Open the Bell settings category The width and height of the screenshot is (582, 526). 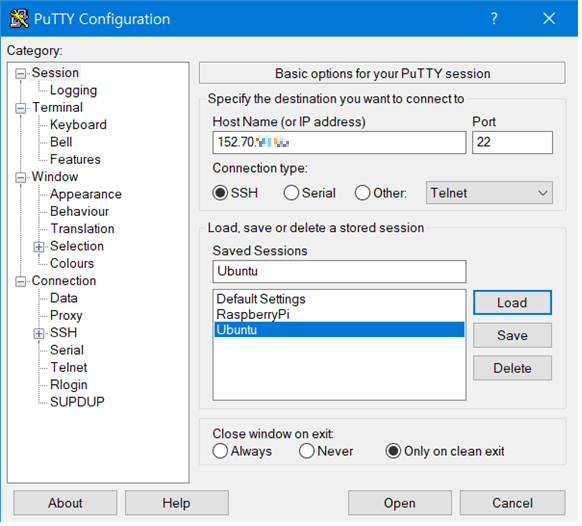pos(61,143)
